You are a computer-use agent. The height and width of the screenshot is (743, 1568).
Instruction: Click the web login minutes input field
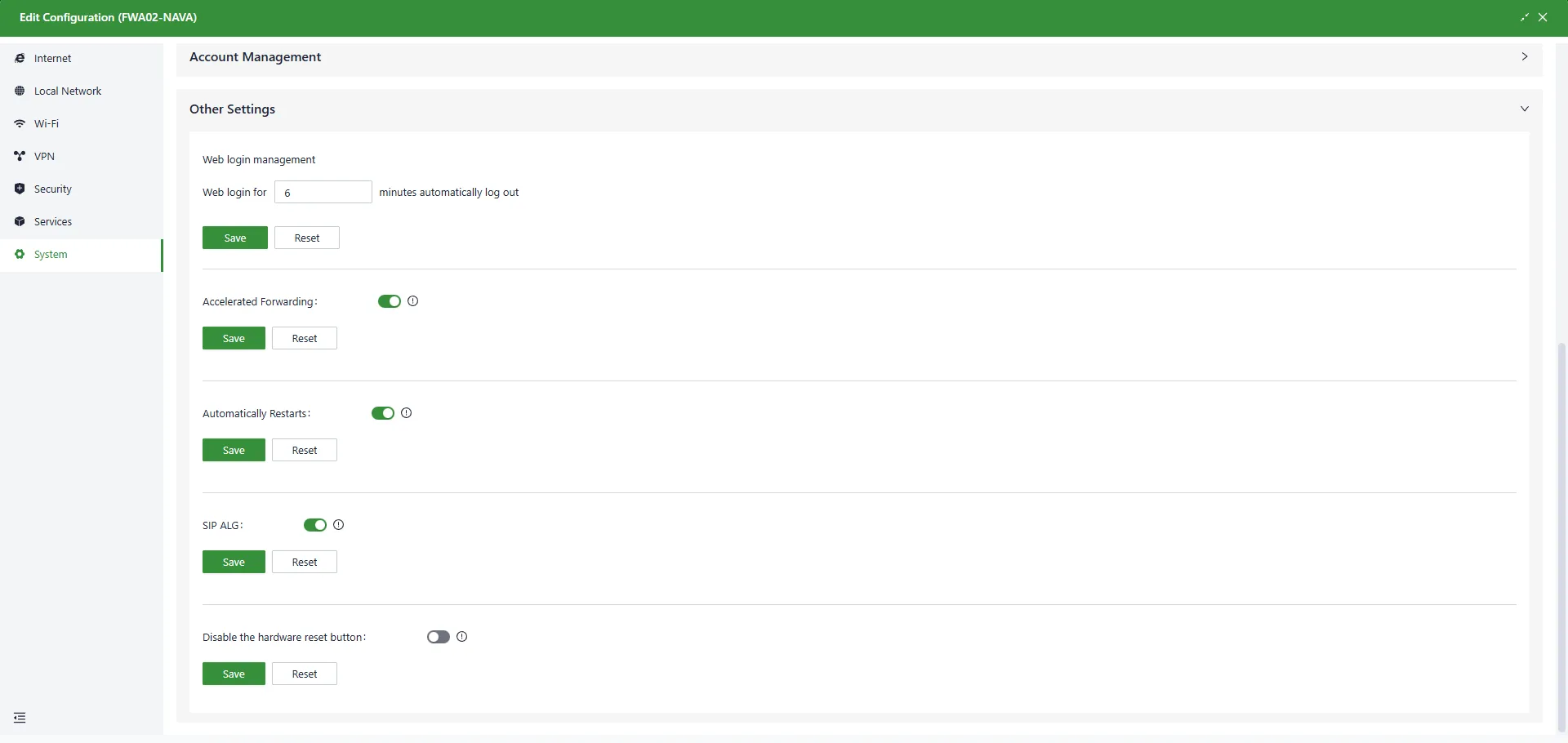(x=323, y=192)
